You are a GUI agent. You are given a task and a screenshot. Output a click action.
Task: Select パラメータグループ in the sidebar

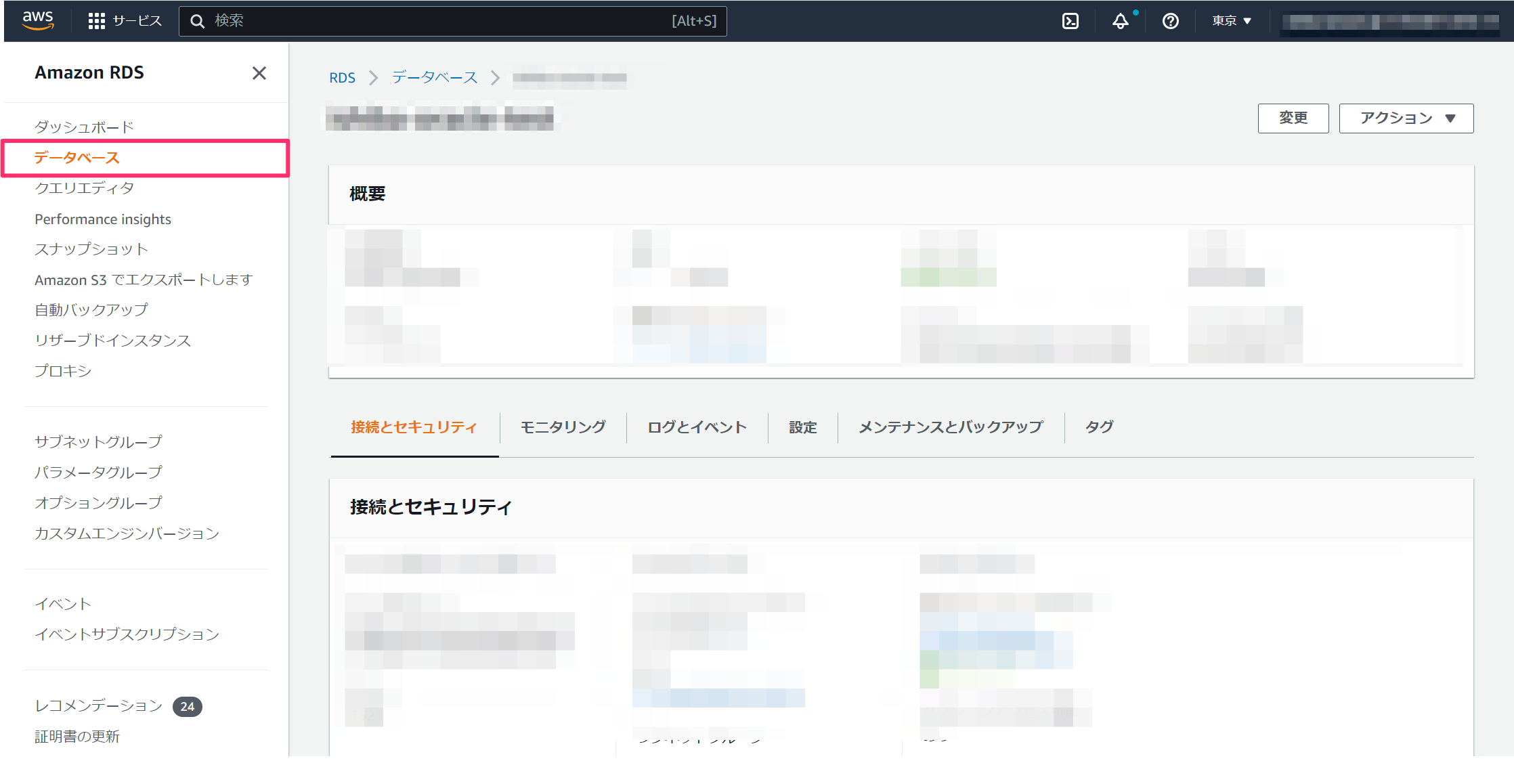point(99,472)
